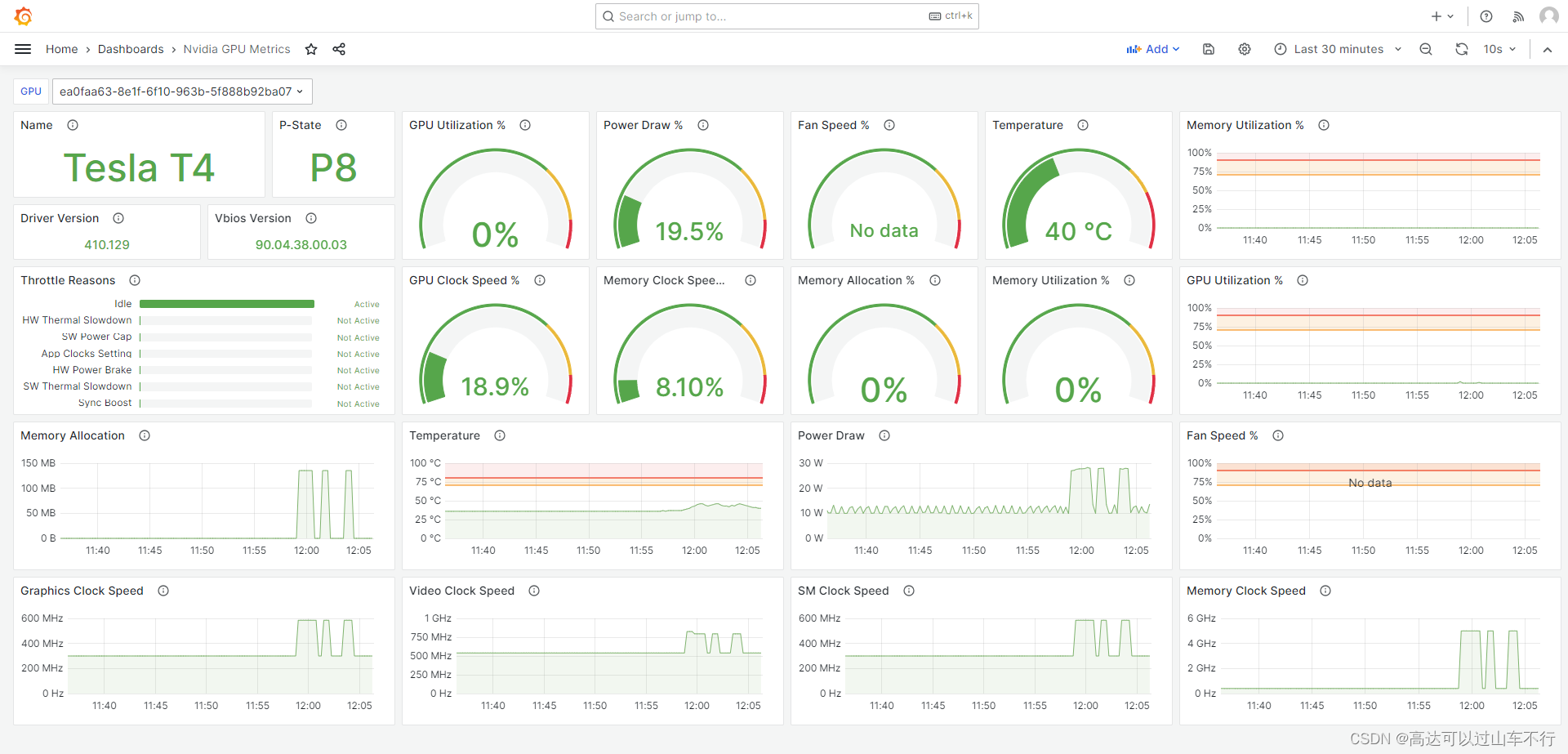Go to Dashboards breadcrumb

pos(131,49)
